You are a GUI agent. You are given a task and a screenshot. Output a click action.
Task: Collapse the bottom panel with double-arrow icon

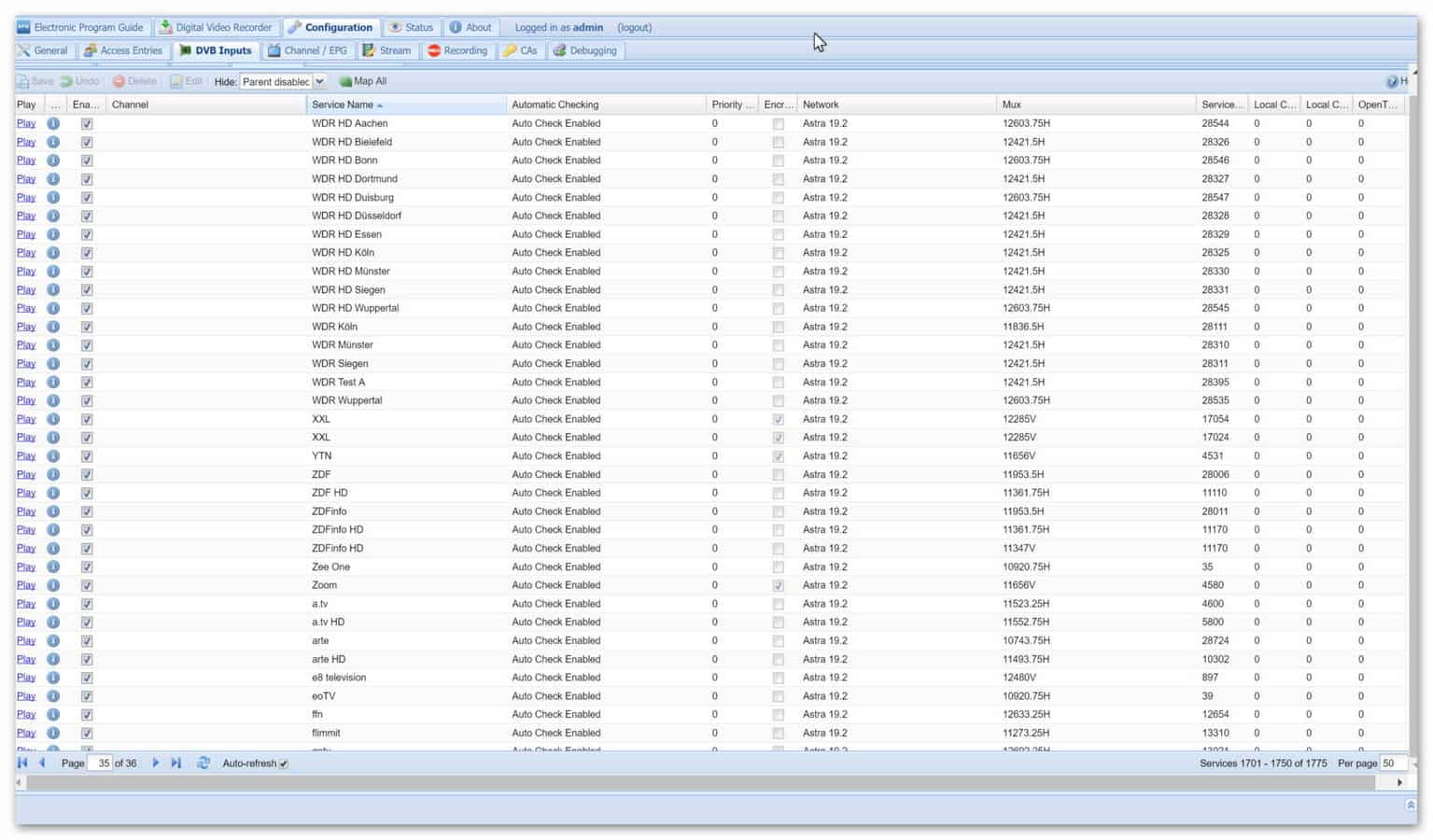(x=1410, y=805)
